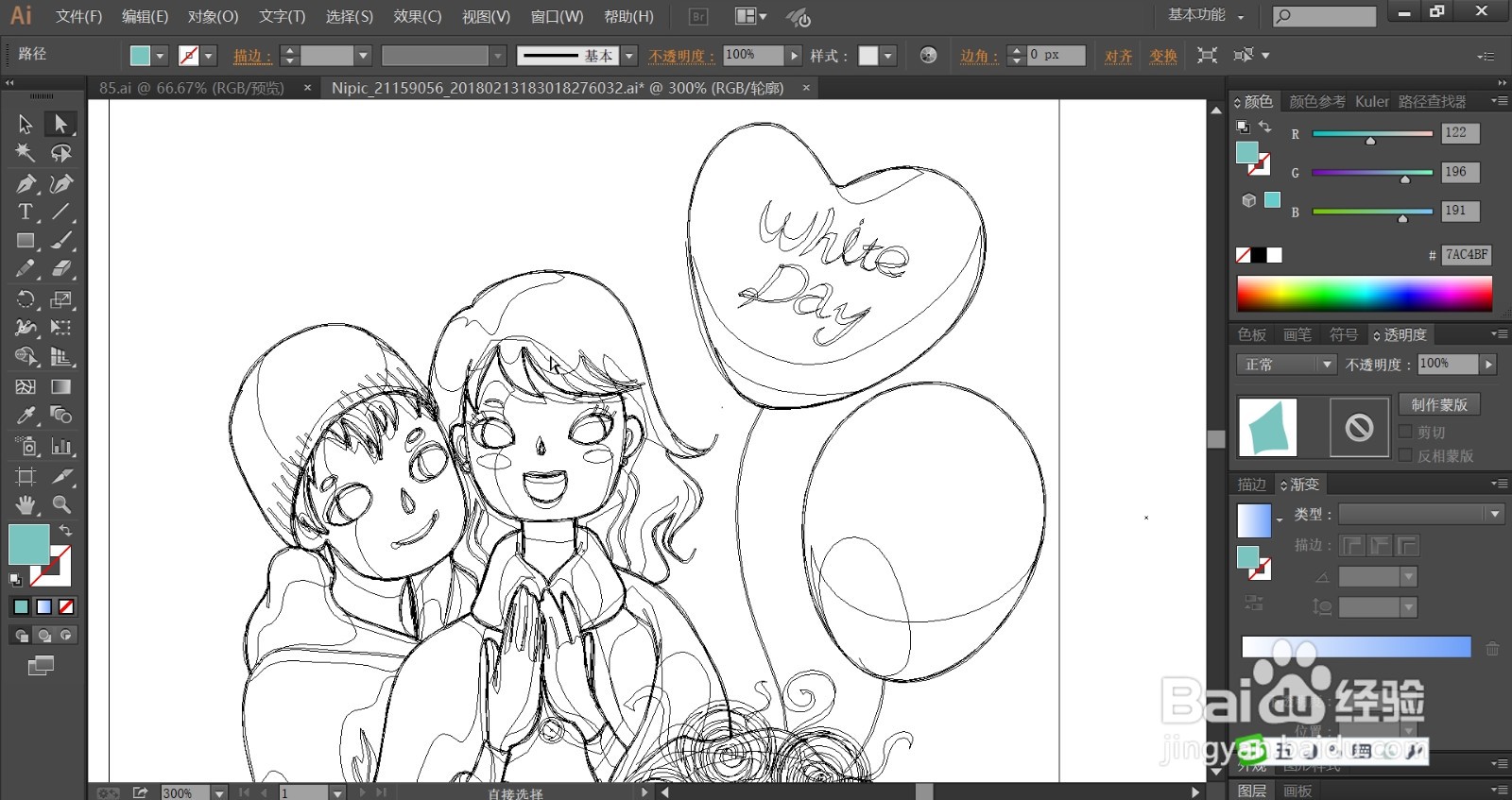Open the 300% zoom level dropdown
Image resolution: width=1512 pixels, height=800 pixels.
[219, 792]
